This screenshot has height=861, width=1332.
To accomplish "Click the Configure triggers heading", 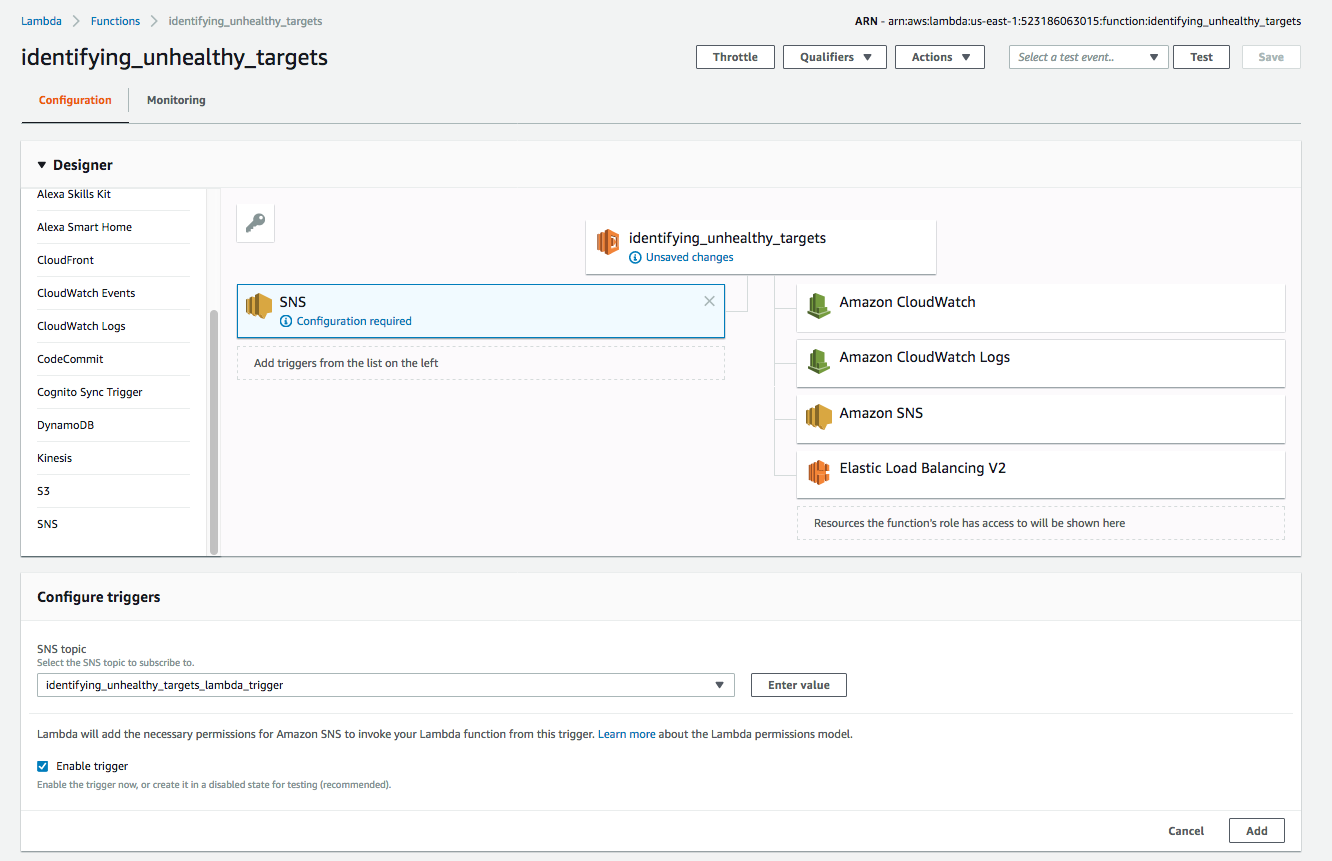I will pyautogui.click(x=99, y=597).
